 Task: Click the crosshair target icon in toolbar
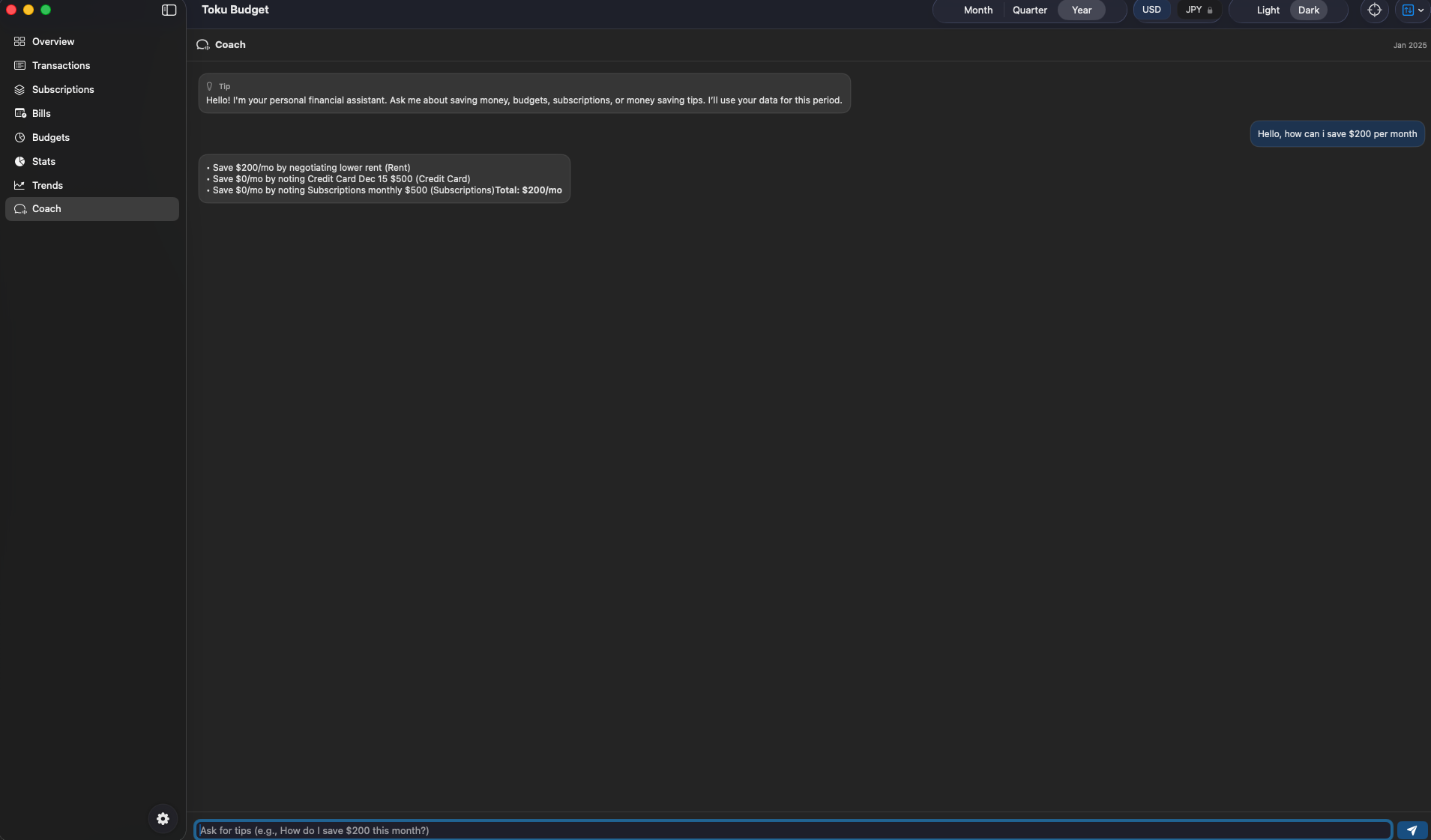click(x=1374, y=10)
